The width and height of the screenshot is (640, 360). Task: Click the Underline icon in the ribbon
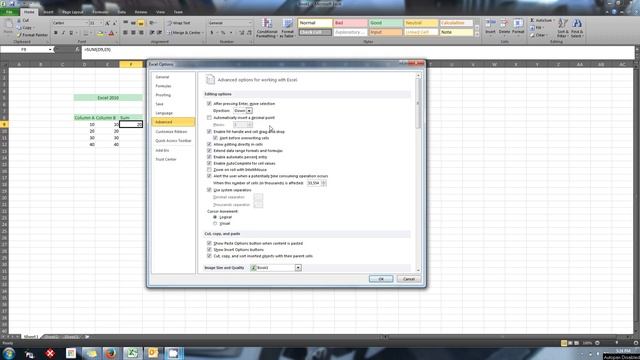[x=71, y=33]
